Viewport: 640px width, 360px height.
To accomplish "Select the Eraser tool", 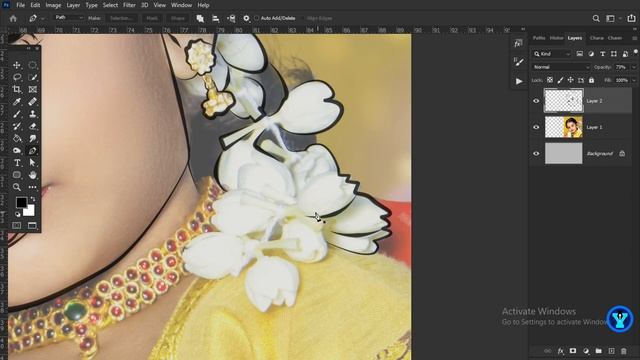I will (33, 126).
